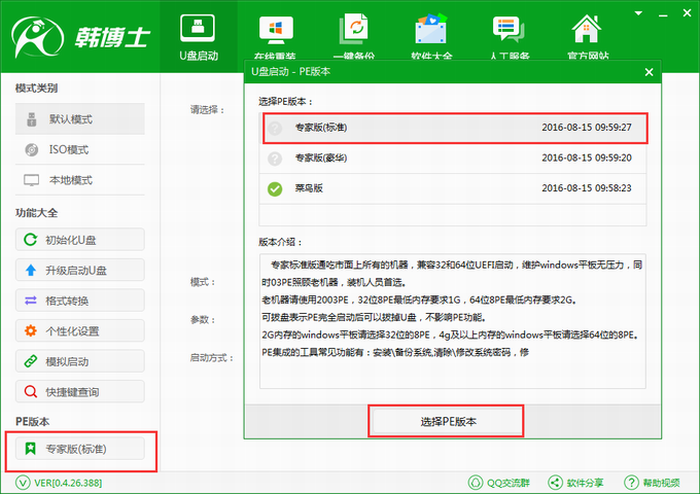Click 初始化U盘 refresh icon button

(80, 239)
